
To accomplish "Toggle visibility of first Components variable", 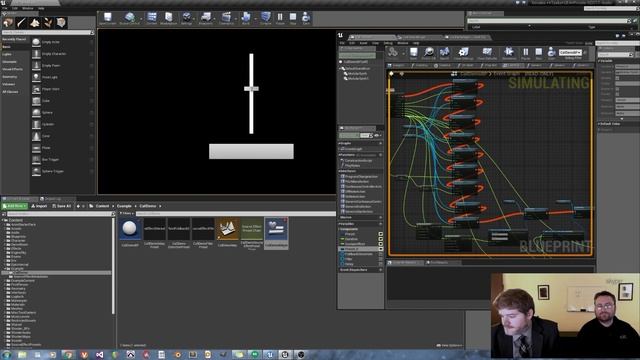I will click(380, 234).
